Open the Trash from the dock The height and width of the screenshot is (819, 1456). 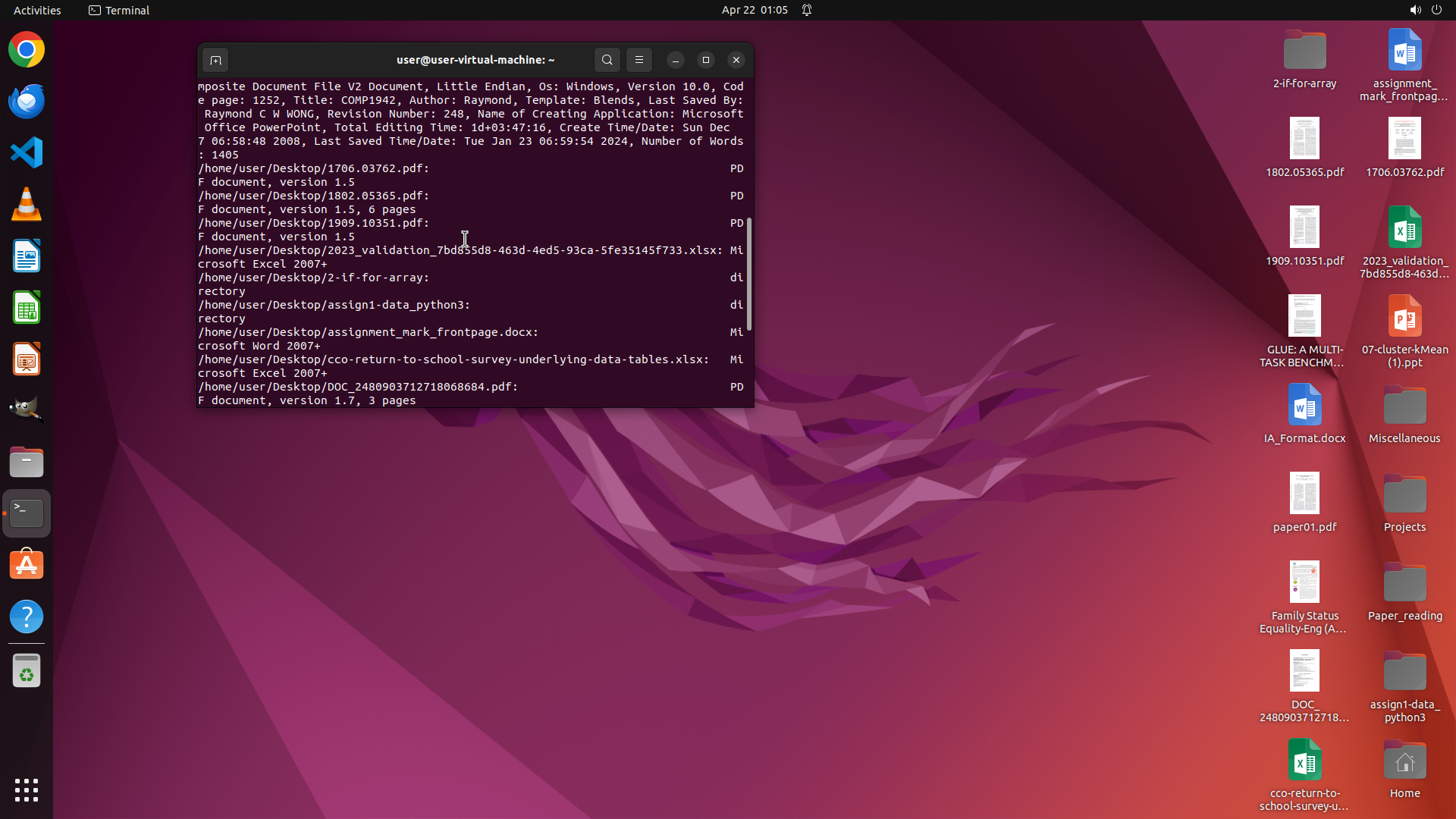(x=27, y=671)
